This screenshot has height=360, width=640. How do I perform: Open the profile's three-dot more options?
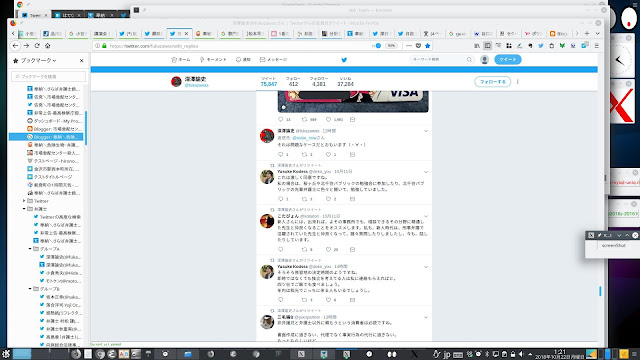(518, 82)
